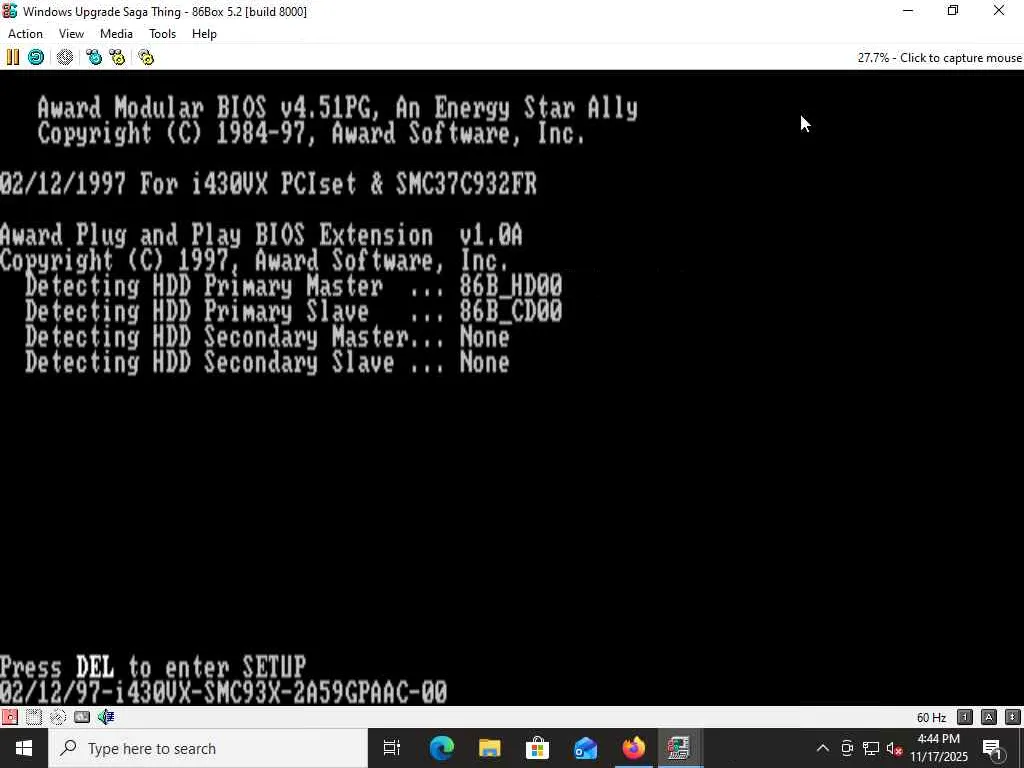Image resolution: width=1024 pixels, height=768 pixels.
Task: Click the BIOS ID string 2A59GPAAC-00
Action: click(x=370, y=693)
